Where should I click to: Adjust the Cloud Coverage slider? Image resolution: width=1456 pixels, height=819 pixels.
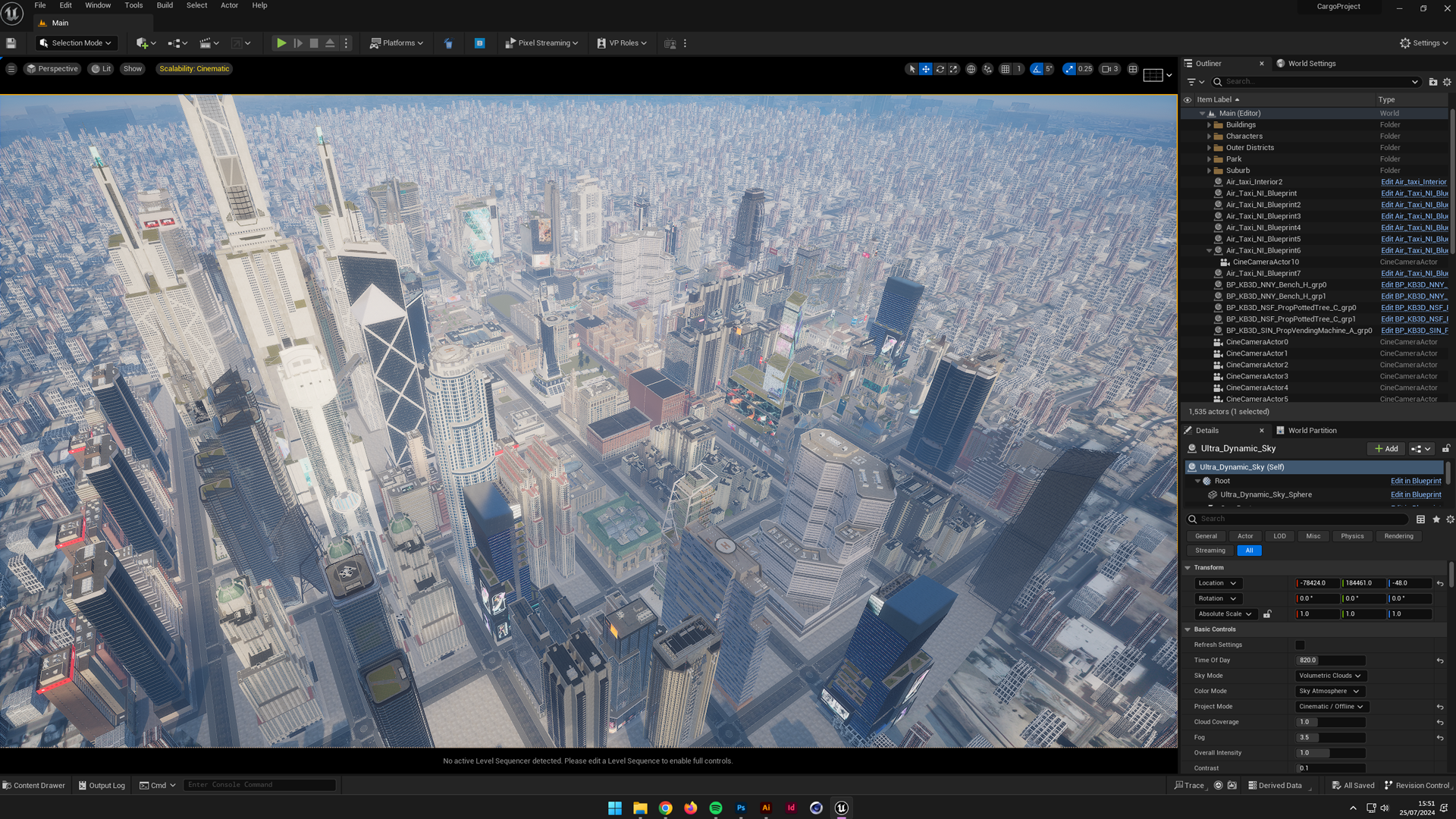[1331, 723]
